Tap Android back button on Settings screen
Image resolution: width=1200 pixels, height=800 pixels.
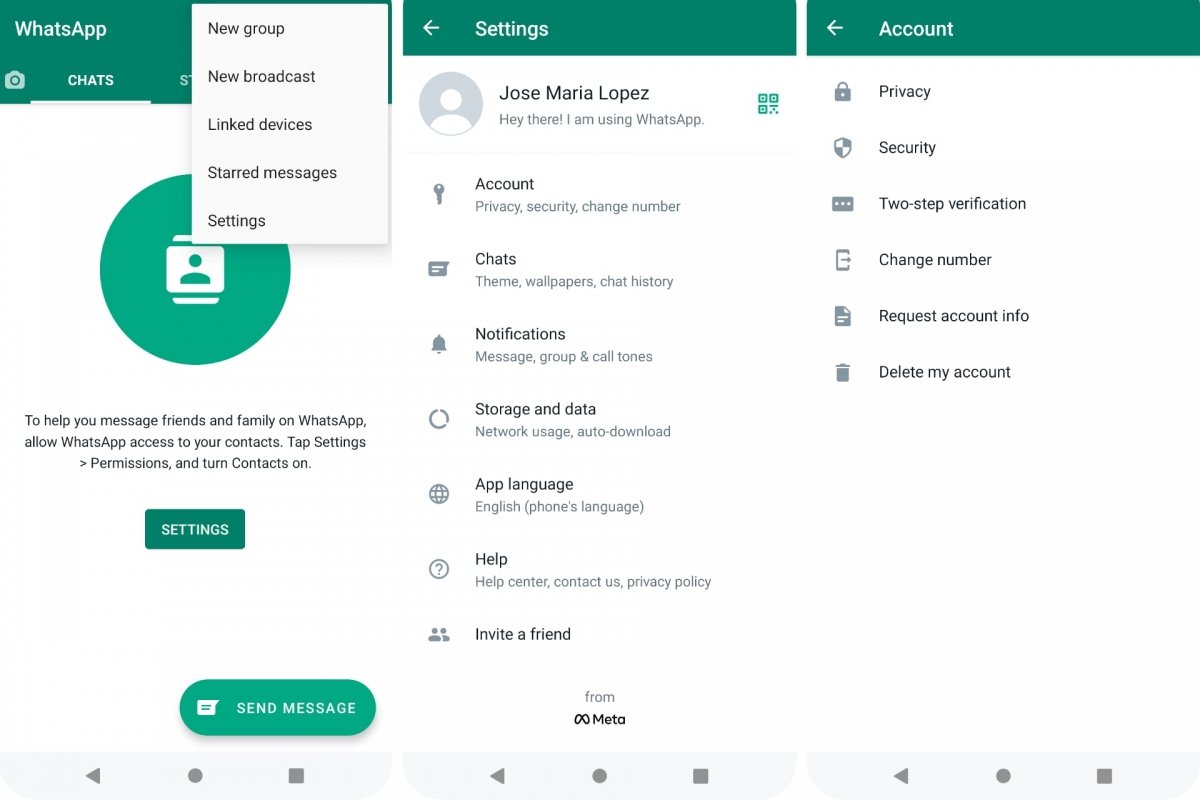point(497,775)
